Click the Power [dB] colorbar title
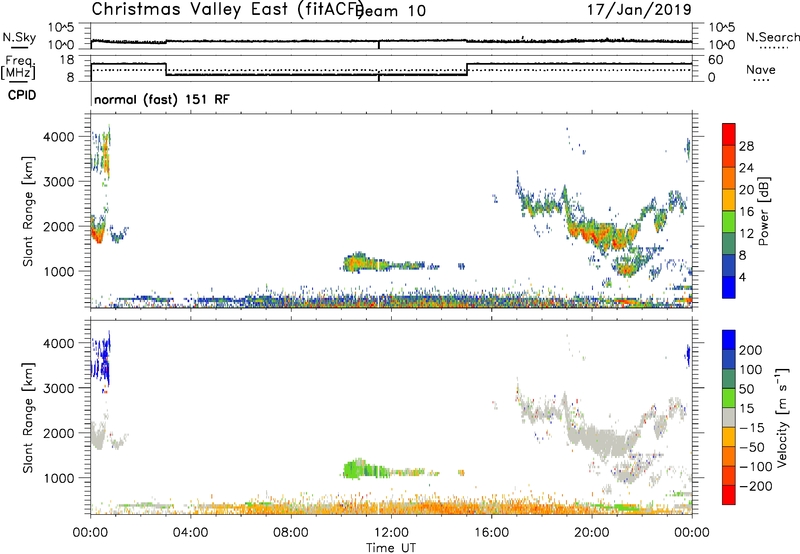800x554 pixels. [763, 211]
